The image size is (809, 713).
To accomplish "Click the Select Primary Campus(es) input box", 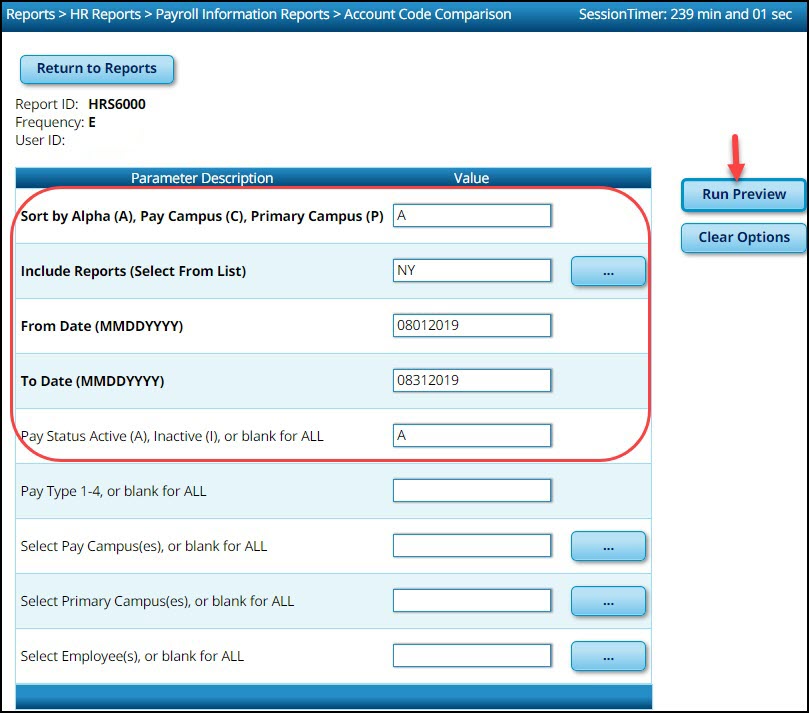I will click(472, 600).
